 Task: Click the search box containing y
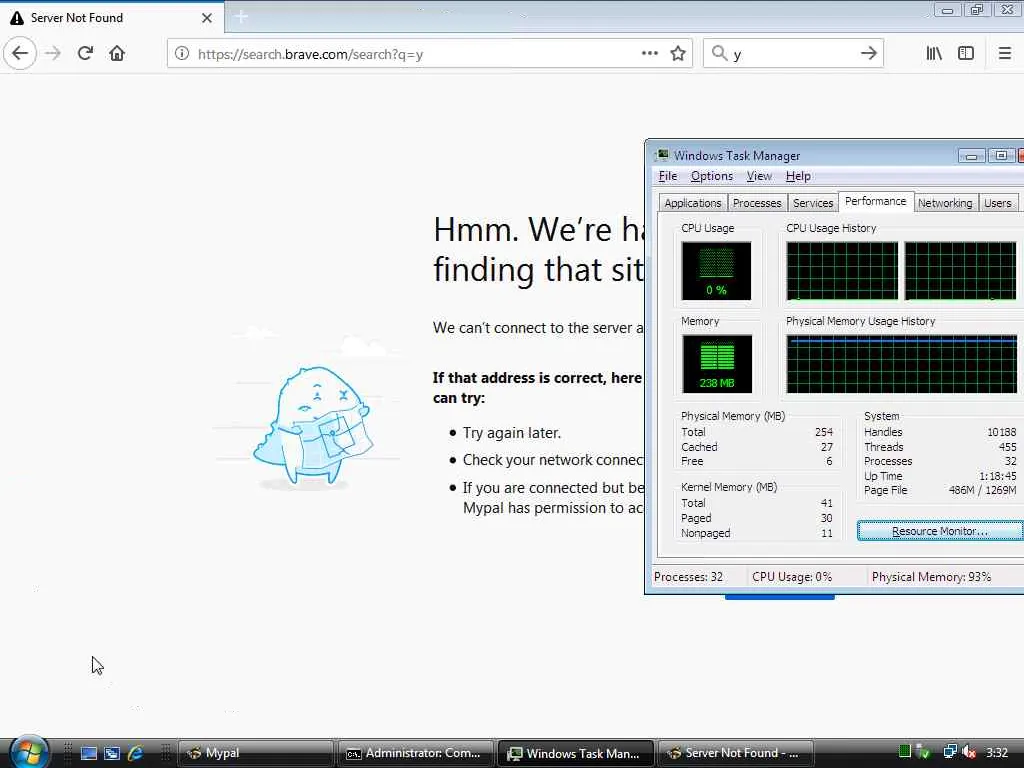pyautogui.click(x=792, y=54)
